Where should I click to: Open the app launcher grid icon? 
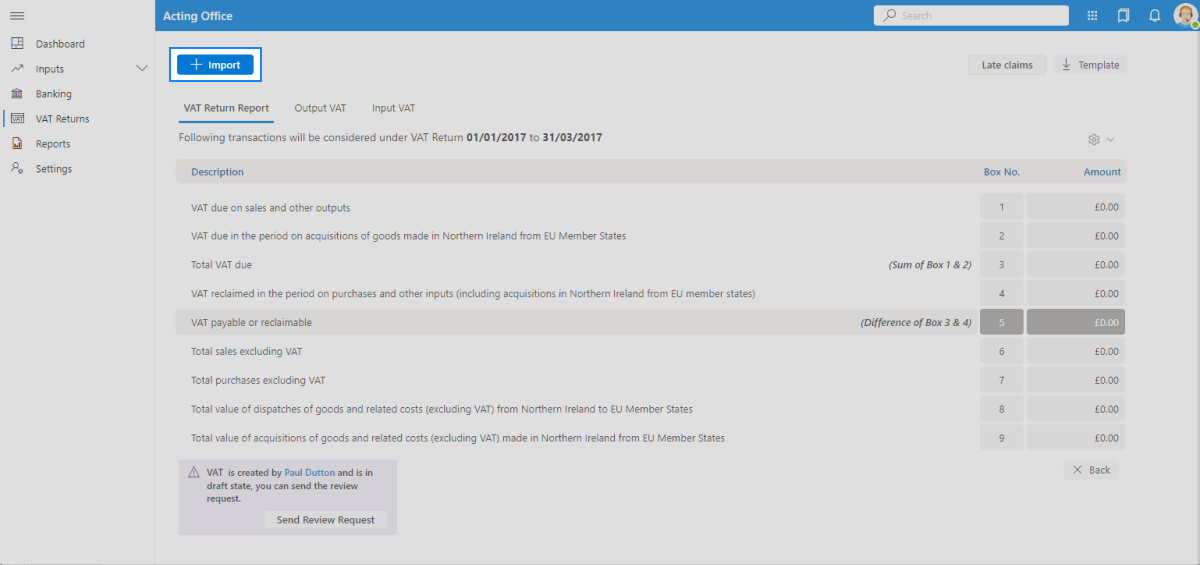[x=1092, y=16]
